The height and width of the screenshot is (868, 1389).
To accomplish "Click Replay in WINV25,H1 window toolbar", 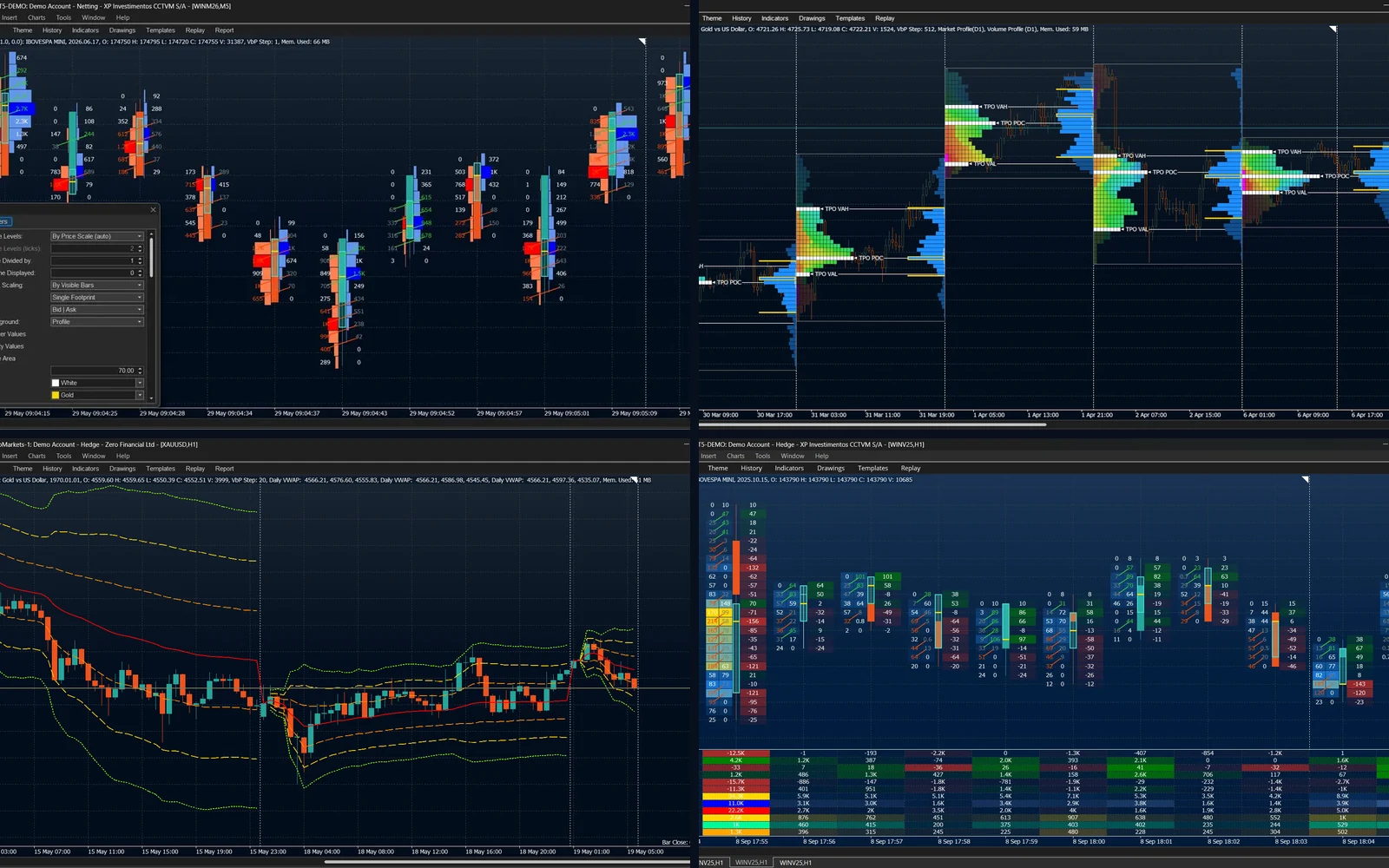I will tap(911, 468).
